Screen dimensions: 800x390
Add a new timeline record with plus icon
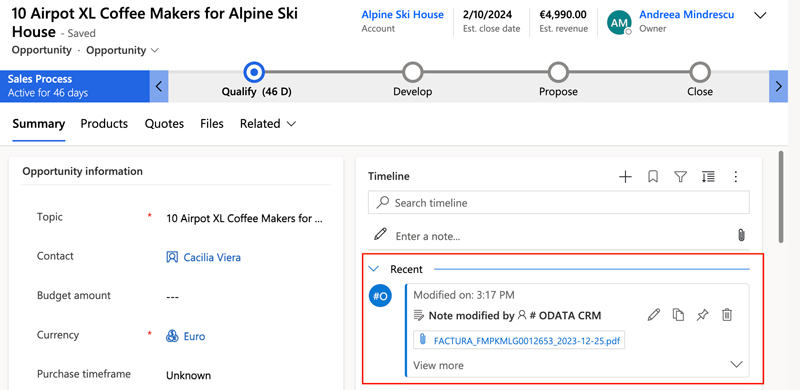coord(625,177)
